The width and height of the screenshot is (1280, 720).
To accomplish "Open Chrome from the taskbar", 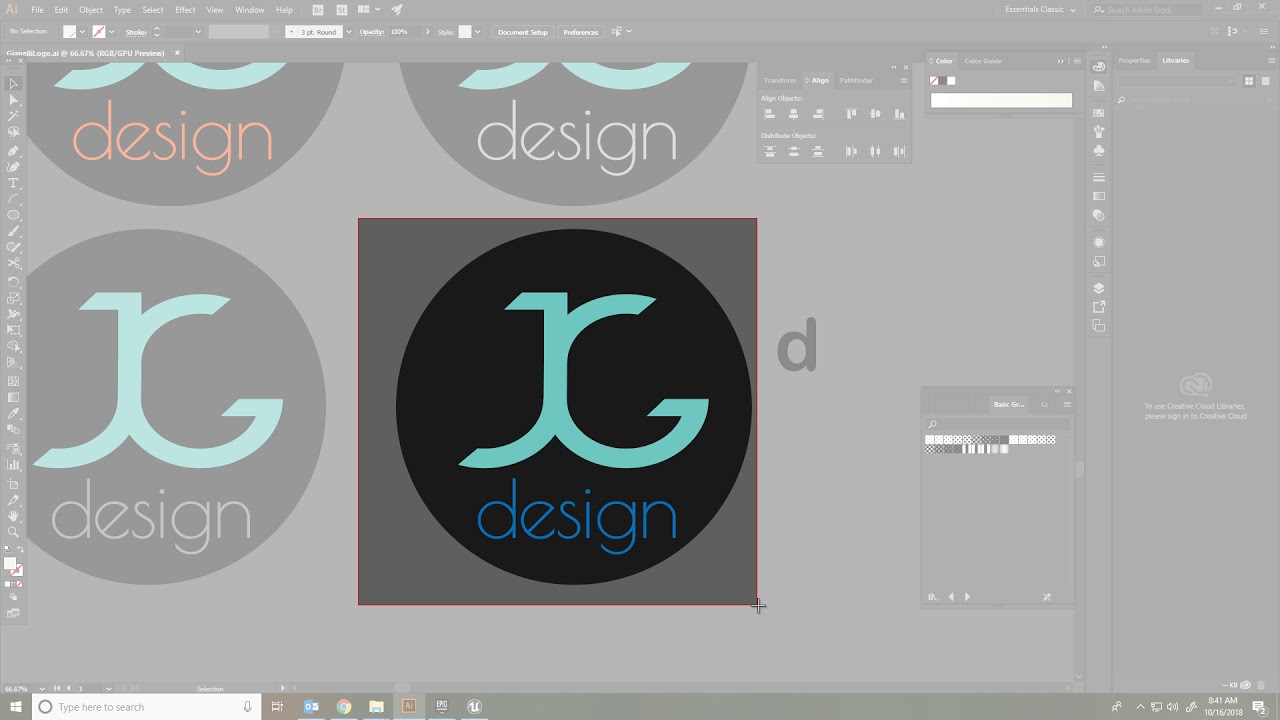I will click(344, 707).
